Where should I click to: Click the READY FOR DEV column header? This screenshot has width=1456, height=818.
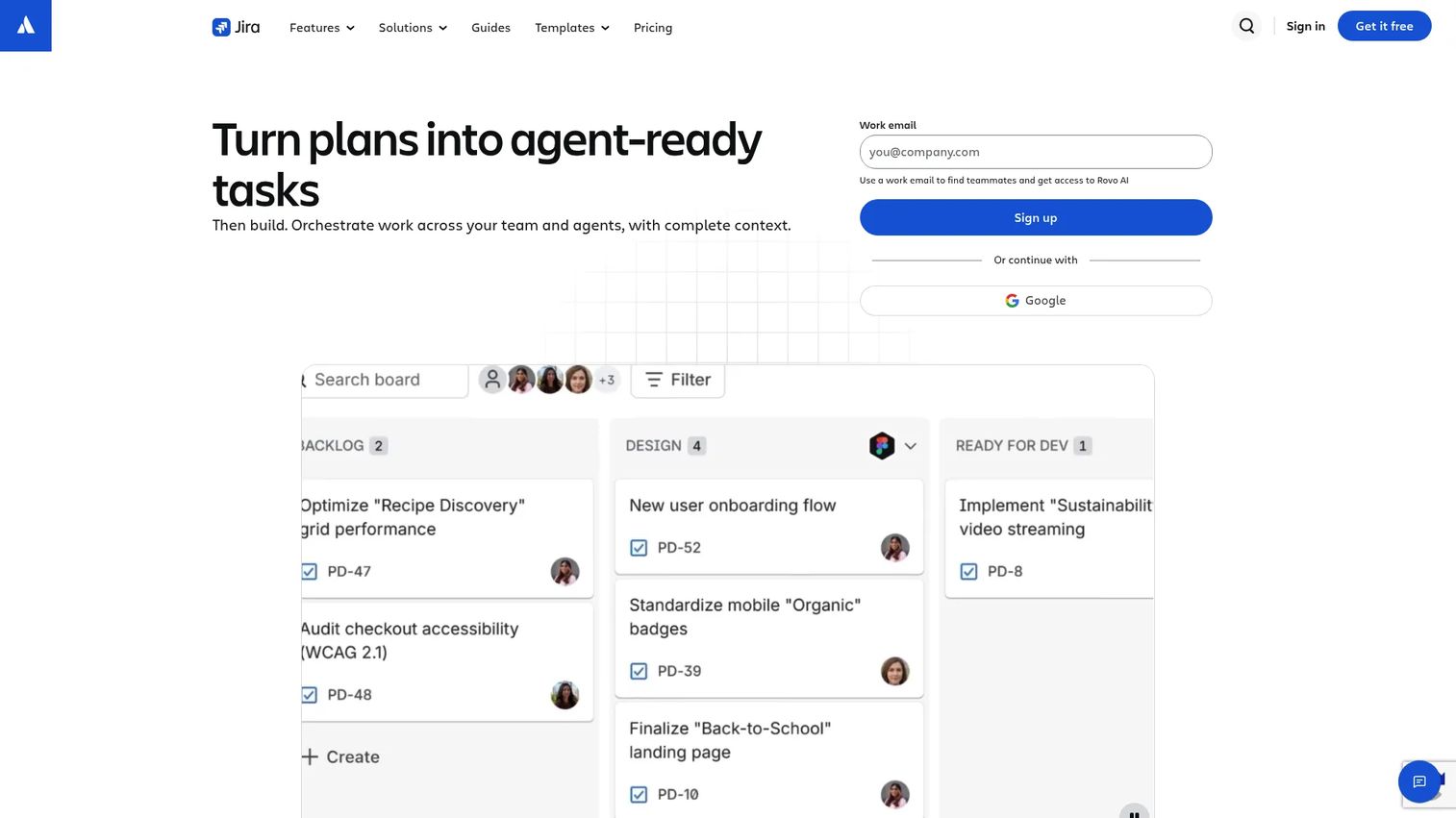tap(1012, 446)
